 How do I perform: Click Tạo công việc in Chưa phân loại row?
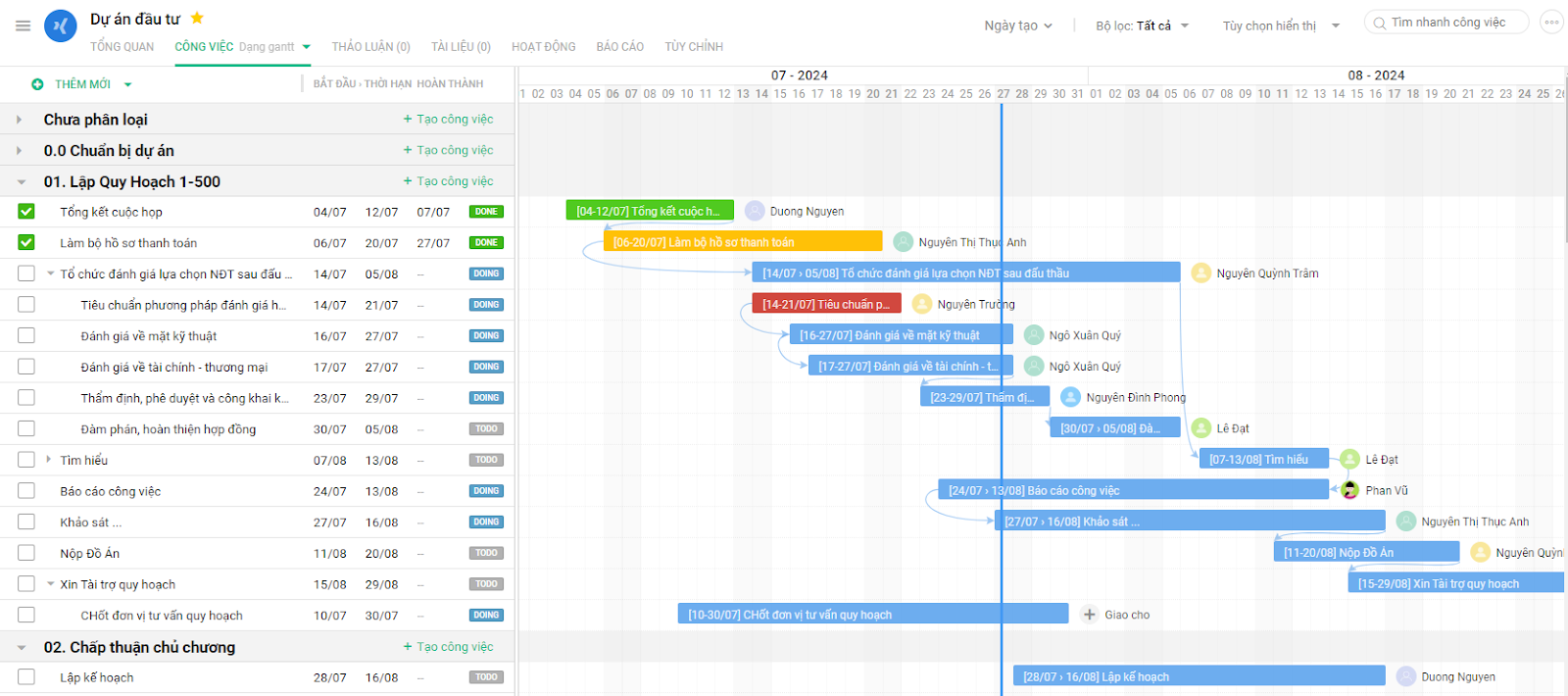448,119
